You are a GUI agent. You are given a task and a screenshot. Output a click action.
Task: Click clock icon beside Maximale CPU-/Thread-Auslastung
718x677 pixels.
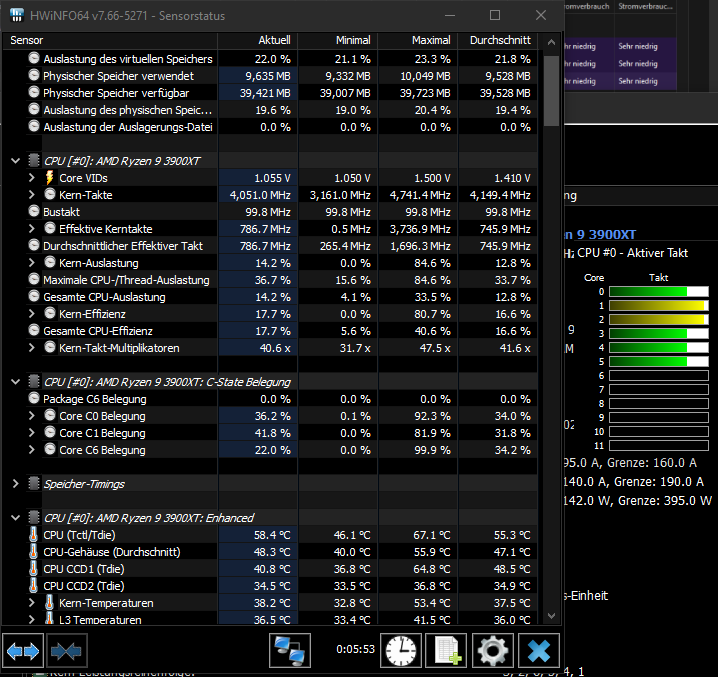pos(34,279)
